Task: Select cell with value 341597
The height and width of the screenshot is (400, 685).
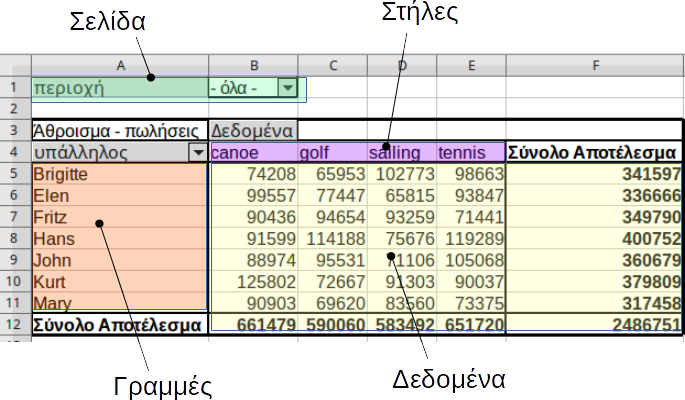Action: click(594, 174)
